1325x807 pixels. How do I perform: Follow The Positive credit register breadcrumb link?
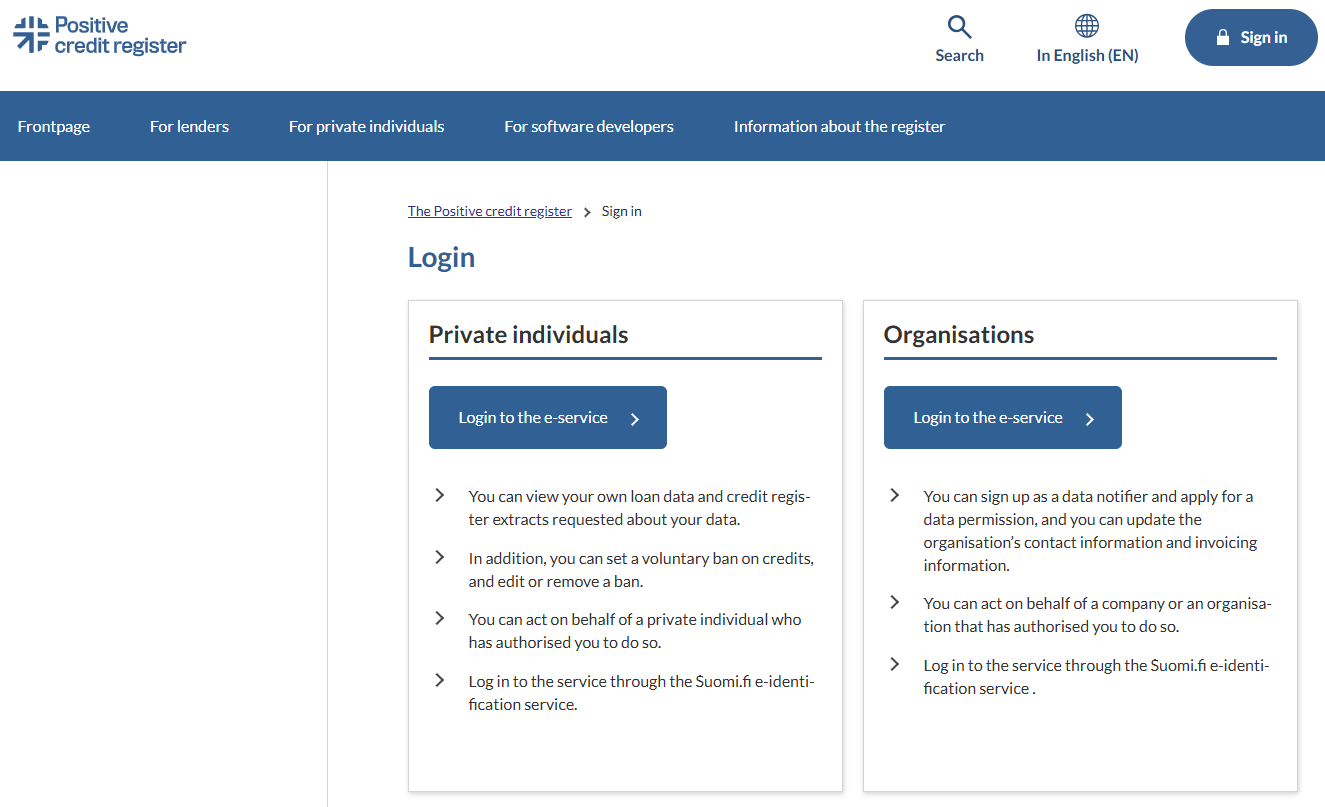(x=490, y=211)
